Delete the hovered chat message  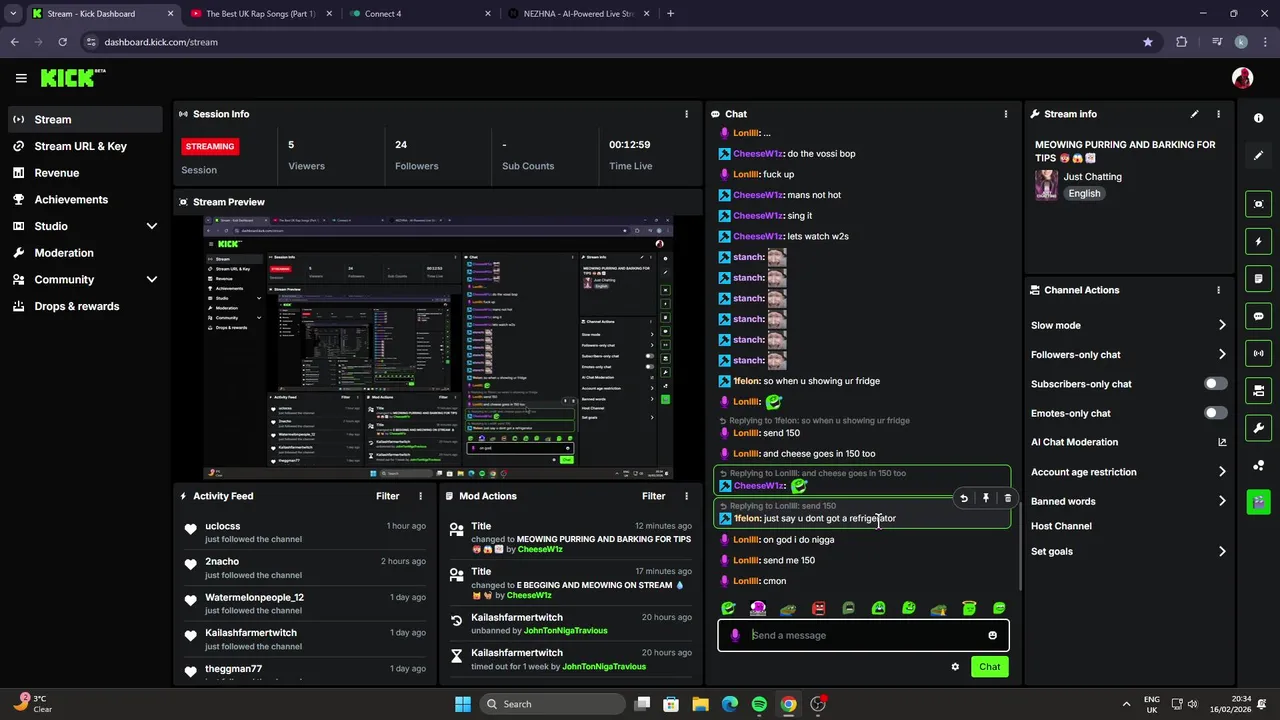pyautogui.click(x=1007, y=498)
